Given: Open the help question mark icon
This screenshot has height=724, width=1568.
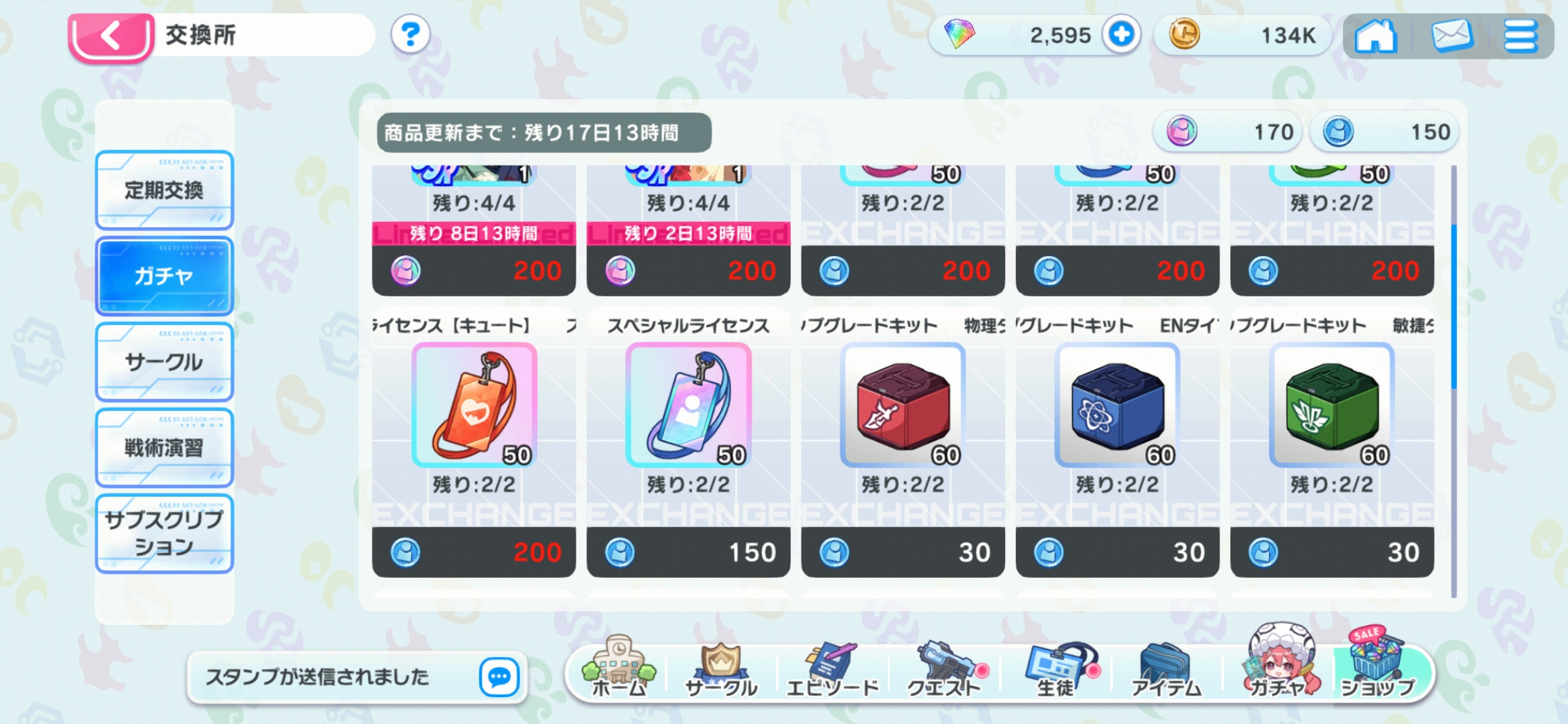Looking at the screenshot, I should pos(410,34).
